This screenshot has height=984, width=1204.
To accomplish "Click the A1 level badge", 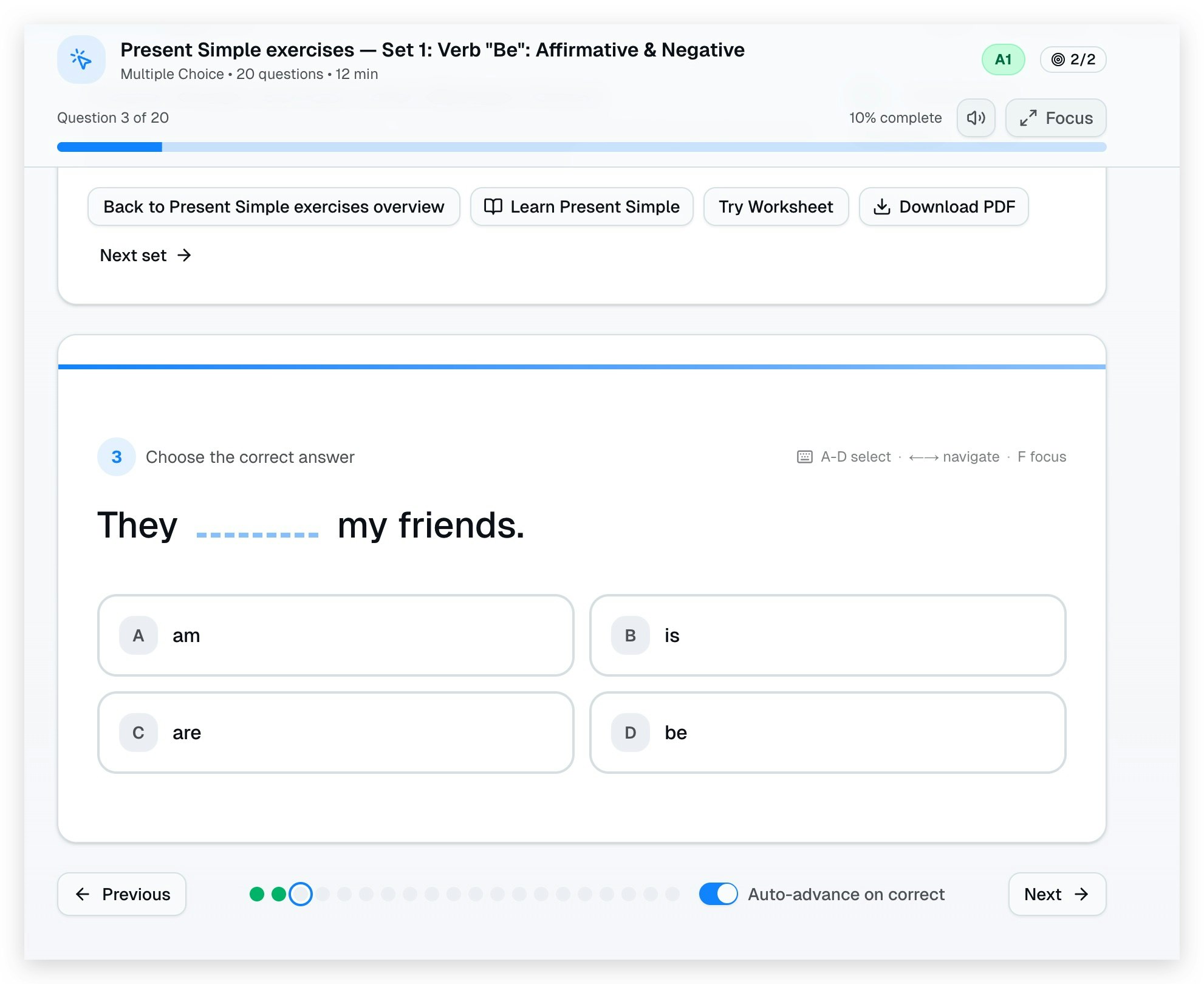I will [1003, 60].
